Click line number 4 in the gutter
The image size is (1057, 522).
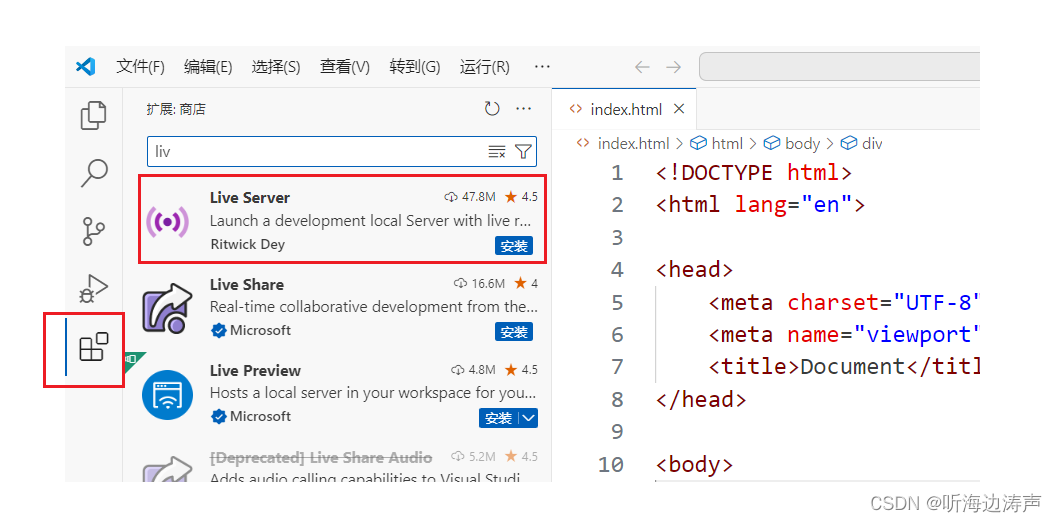click(x=617, y=270)
